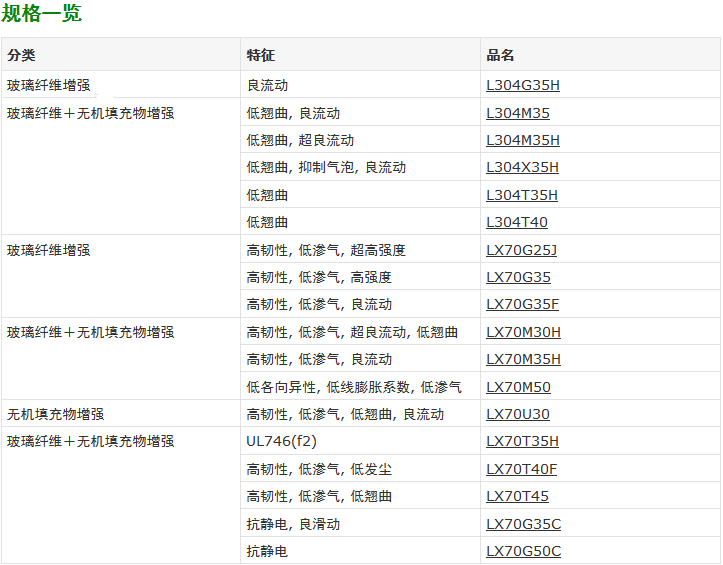The height and width of the screenshot is (565, 723).
Task: Open product L304M35H
Action: (523, 140)
